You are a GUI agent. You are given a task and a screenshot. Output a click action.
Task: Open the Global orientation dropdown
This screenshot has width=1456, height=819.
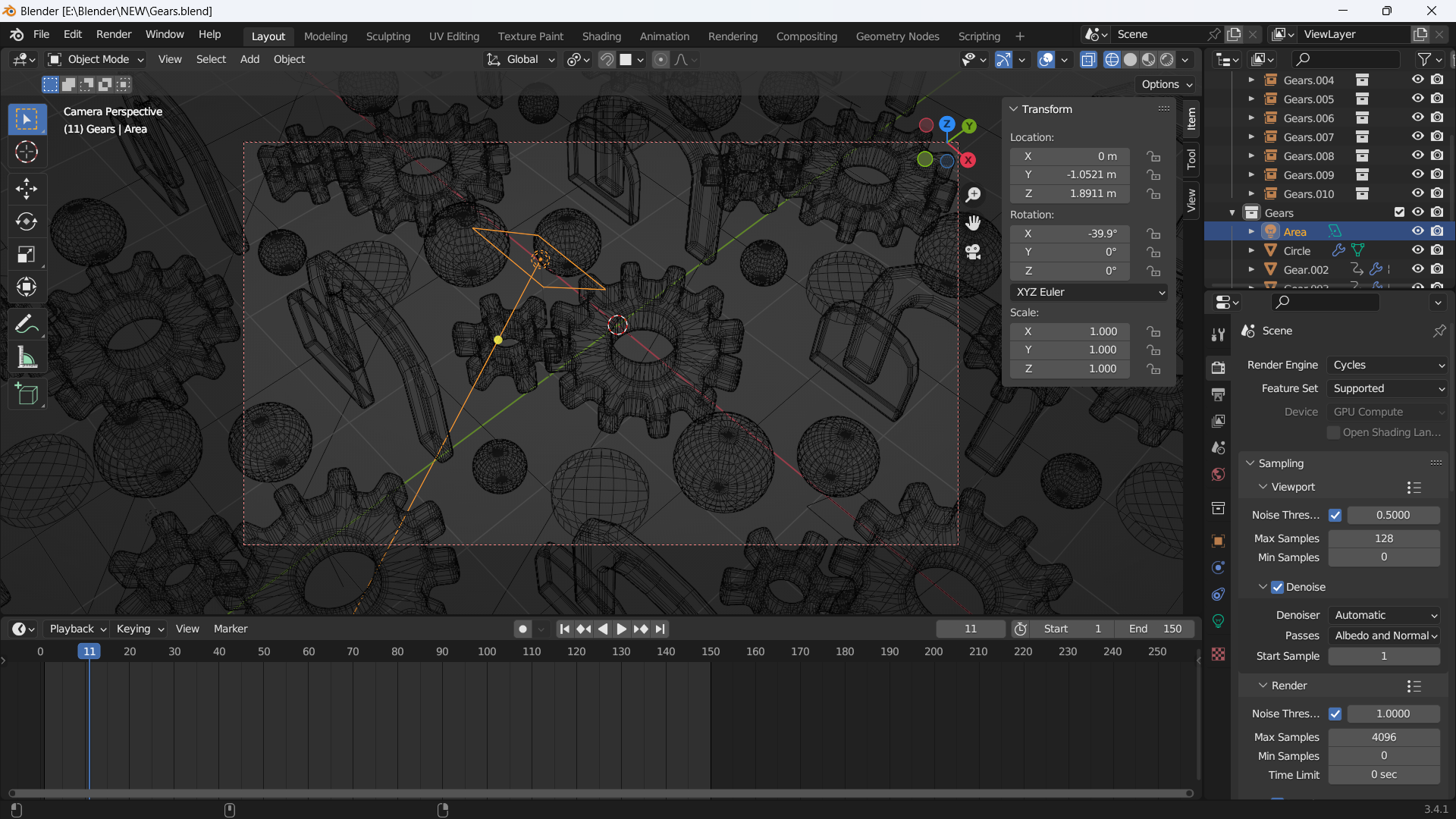[x=521, y=59]
